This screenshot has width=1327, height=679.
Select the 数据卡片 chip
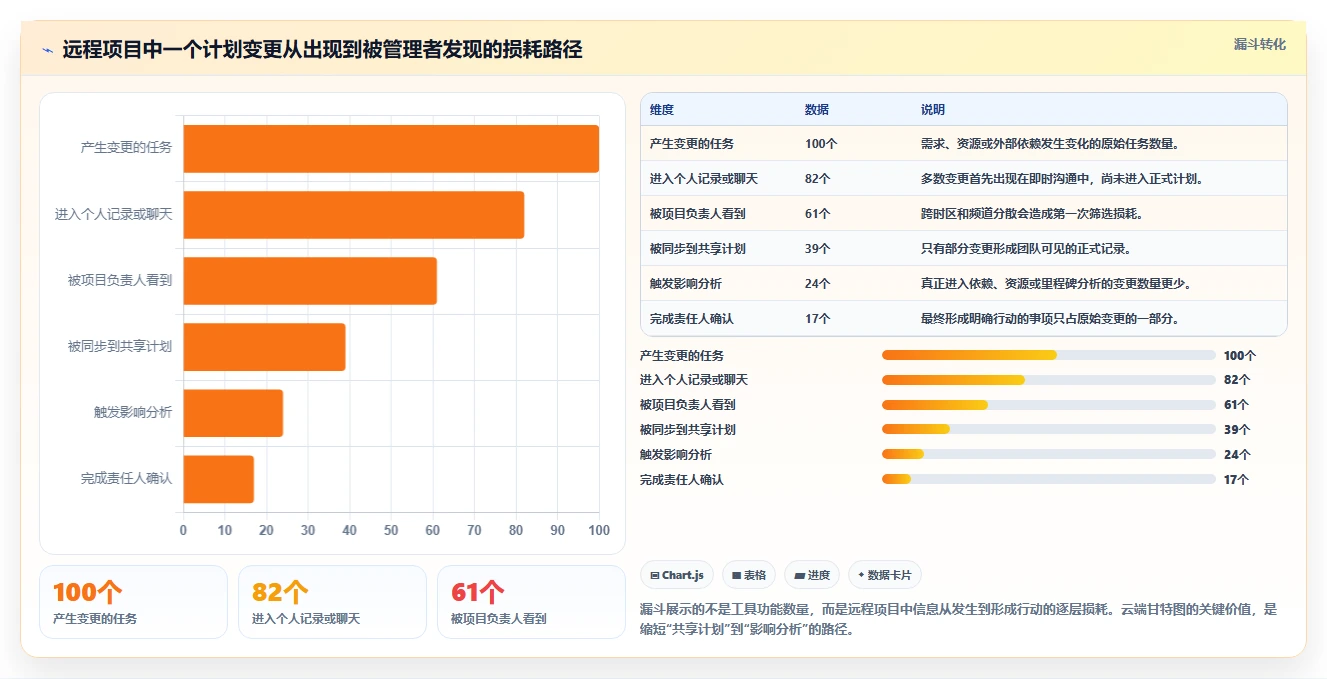click(885, 575)
